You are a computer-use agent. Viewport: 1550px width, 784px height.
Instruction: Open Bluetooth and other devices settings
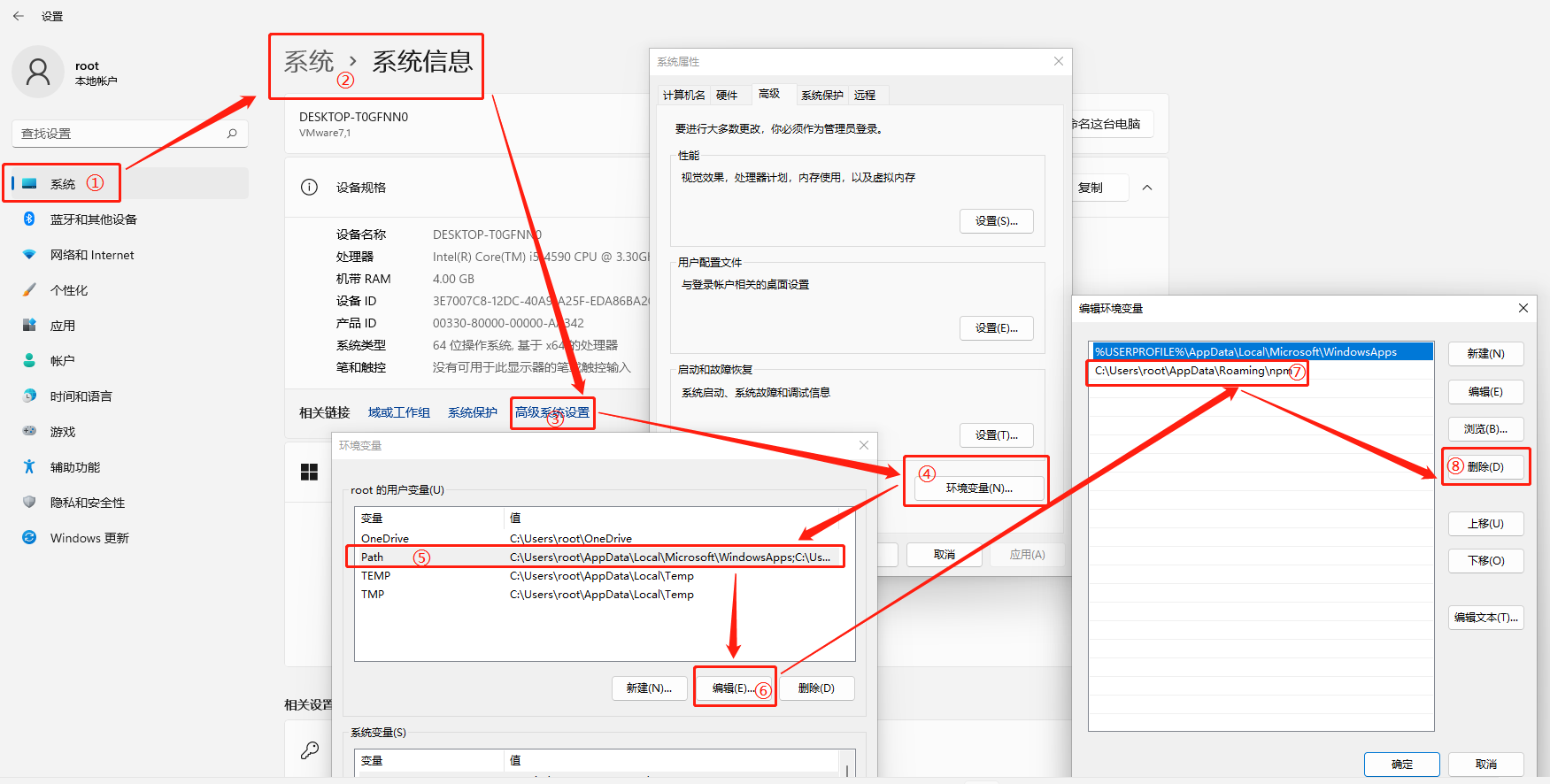[x=93, y=219]
